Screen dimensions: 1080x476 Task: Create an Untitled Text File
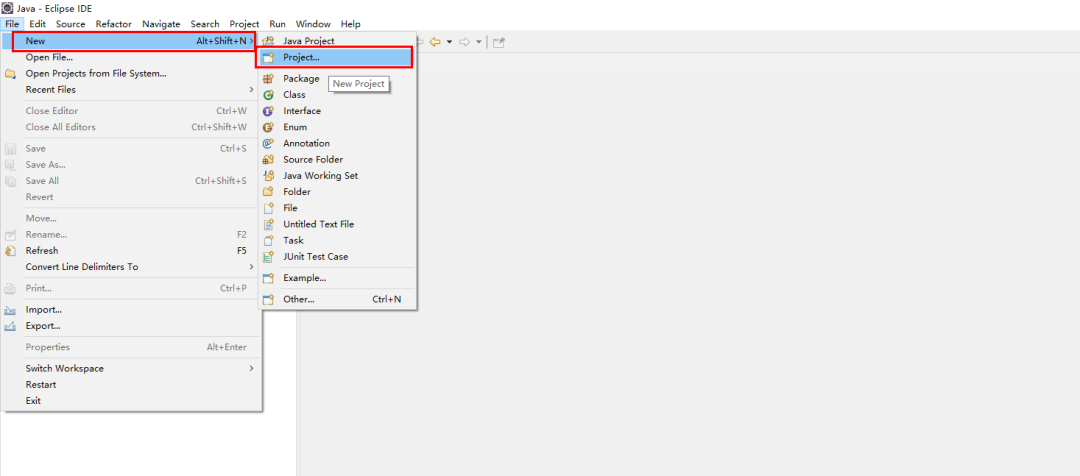tap(337, 225)
